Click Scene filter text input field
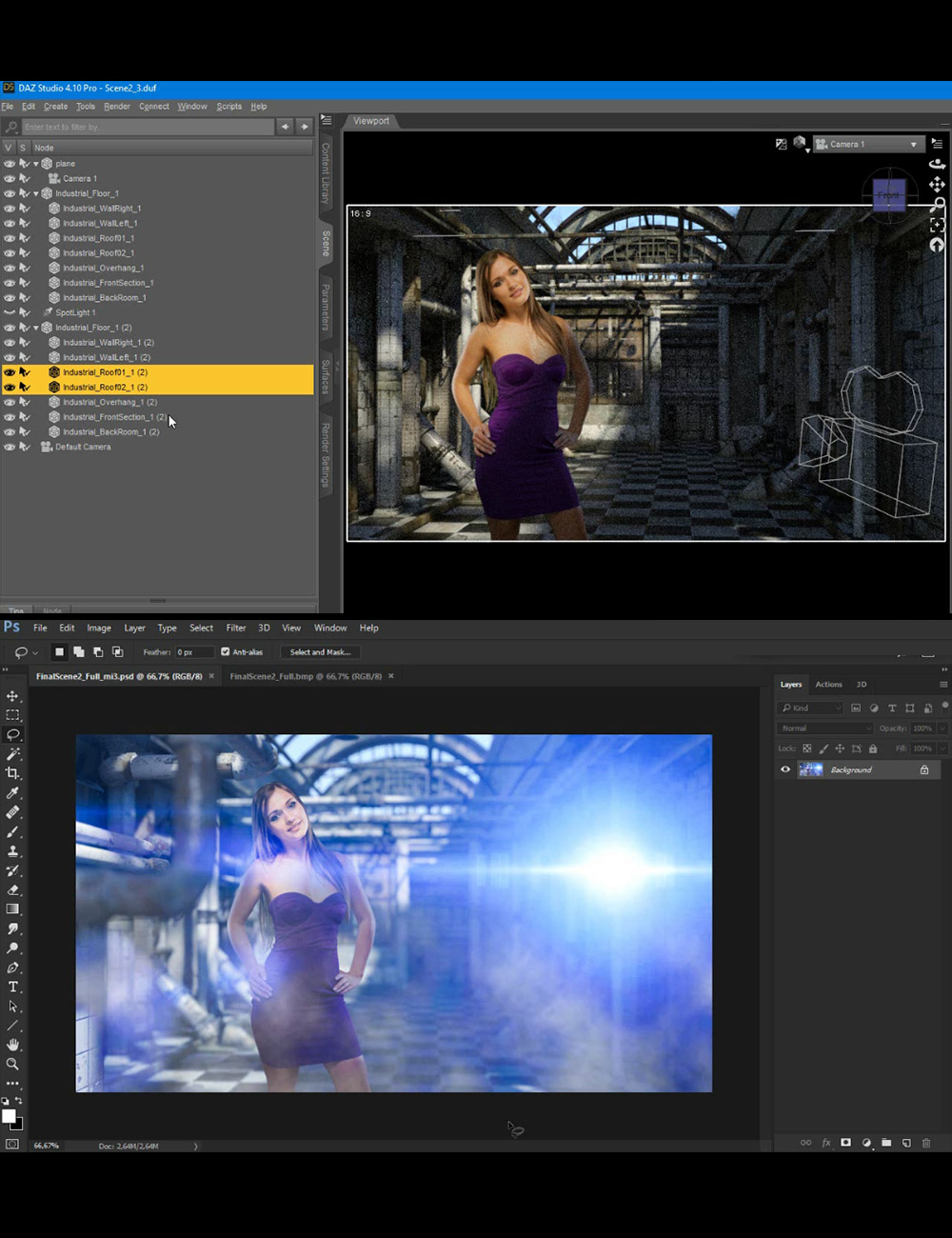952x1238 pixels. click(147, 127)
